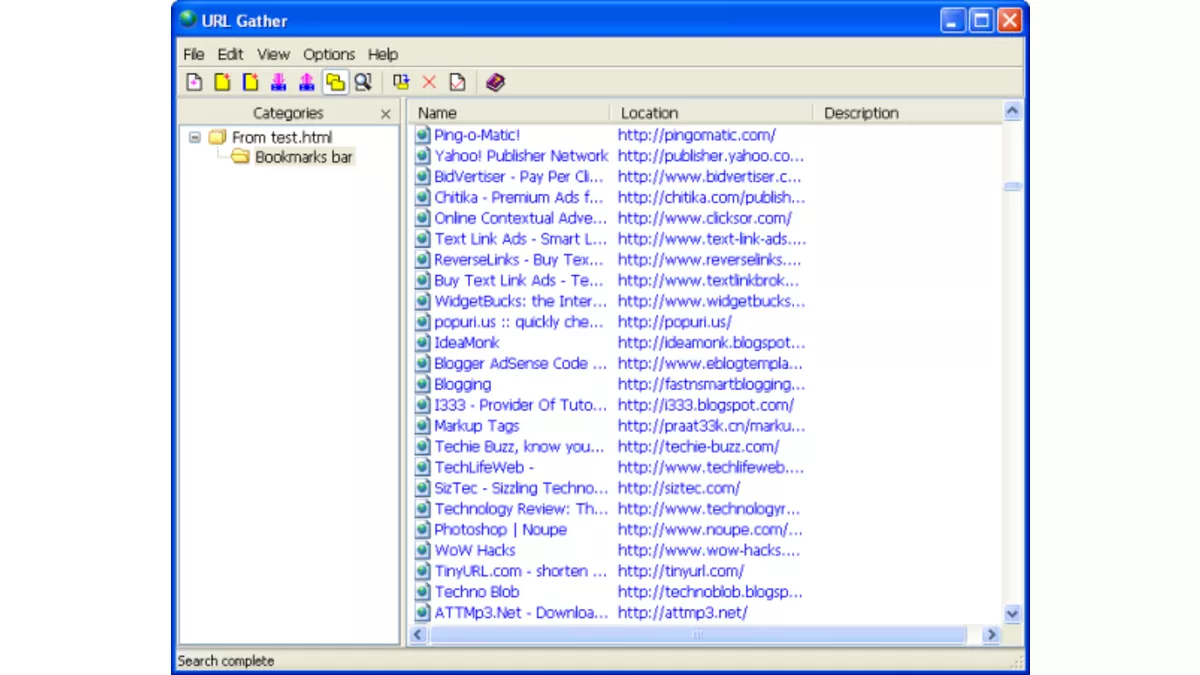This screenshot has height=675, width=1200.
Task: Open the Options menu
Action: pyautogui.click(x=329, y=54)
